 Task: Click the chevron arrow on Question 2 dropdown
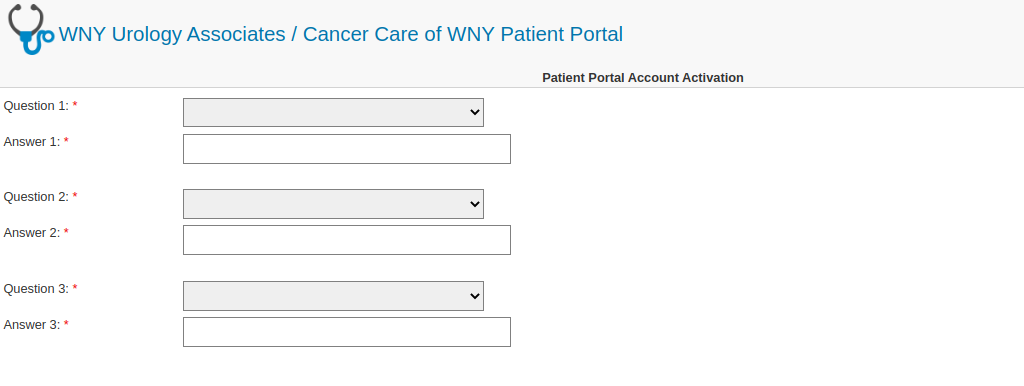(475, 204)
